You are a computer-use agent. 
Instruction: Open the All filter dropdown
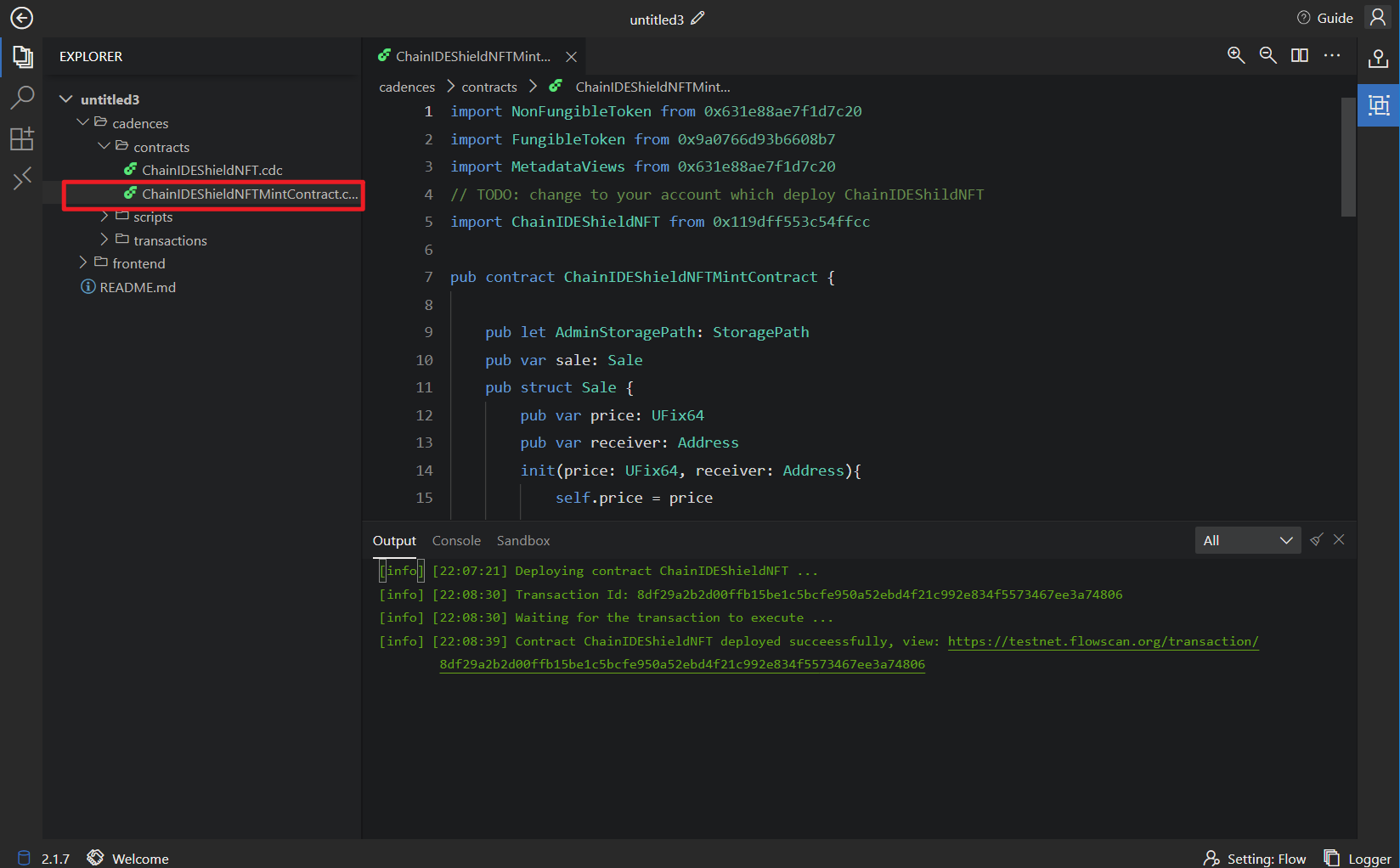1247,540
